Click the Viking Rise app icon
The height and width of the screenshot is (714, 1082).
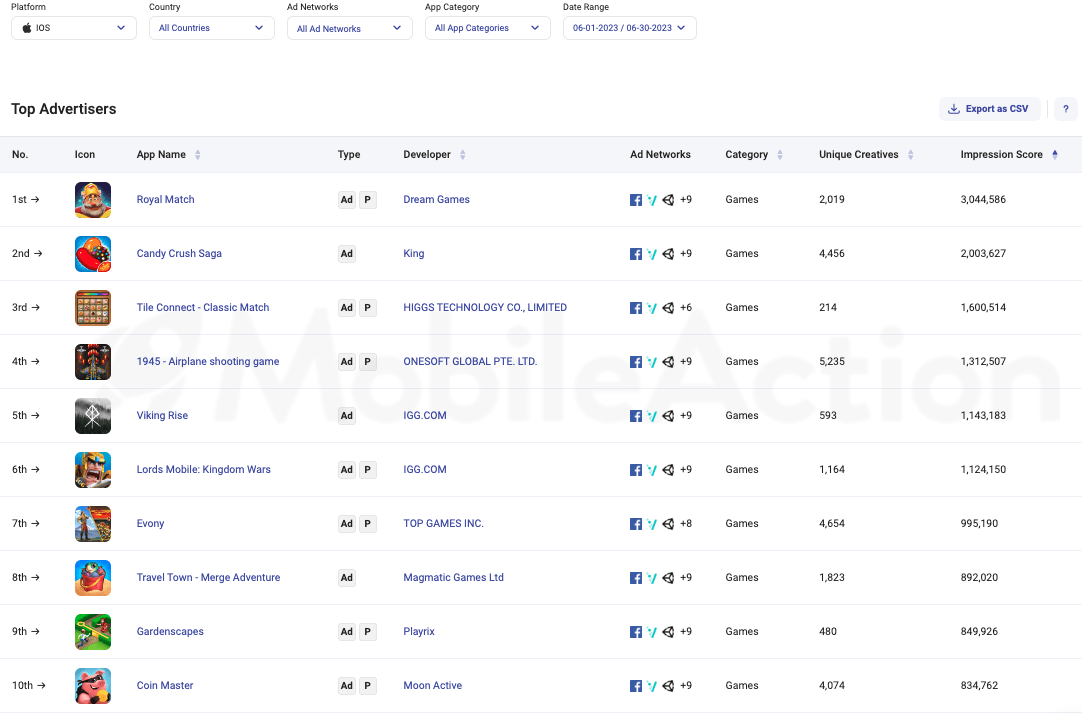[x=92, y=415]
